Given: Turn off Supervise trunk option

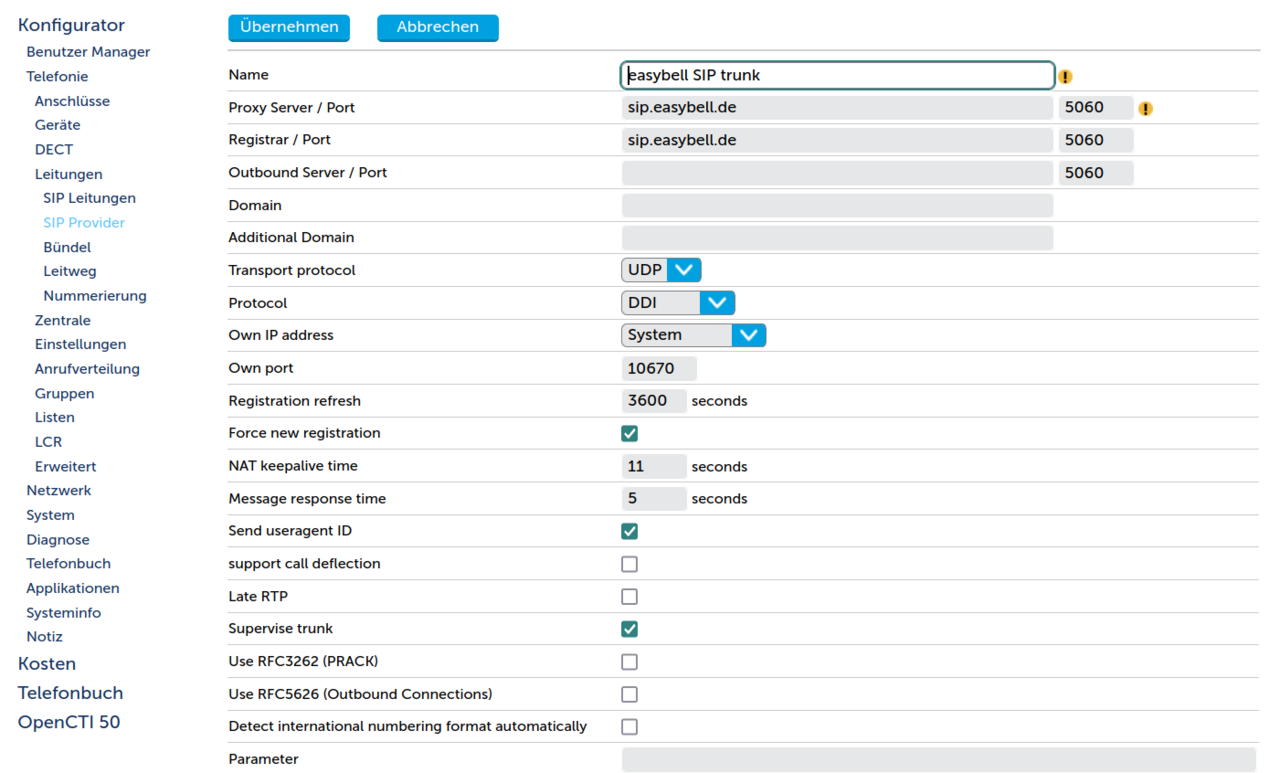Looking at the screenshot, I should click(629, 629).
